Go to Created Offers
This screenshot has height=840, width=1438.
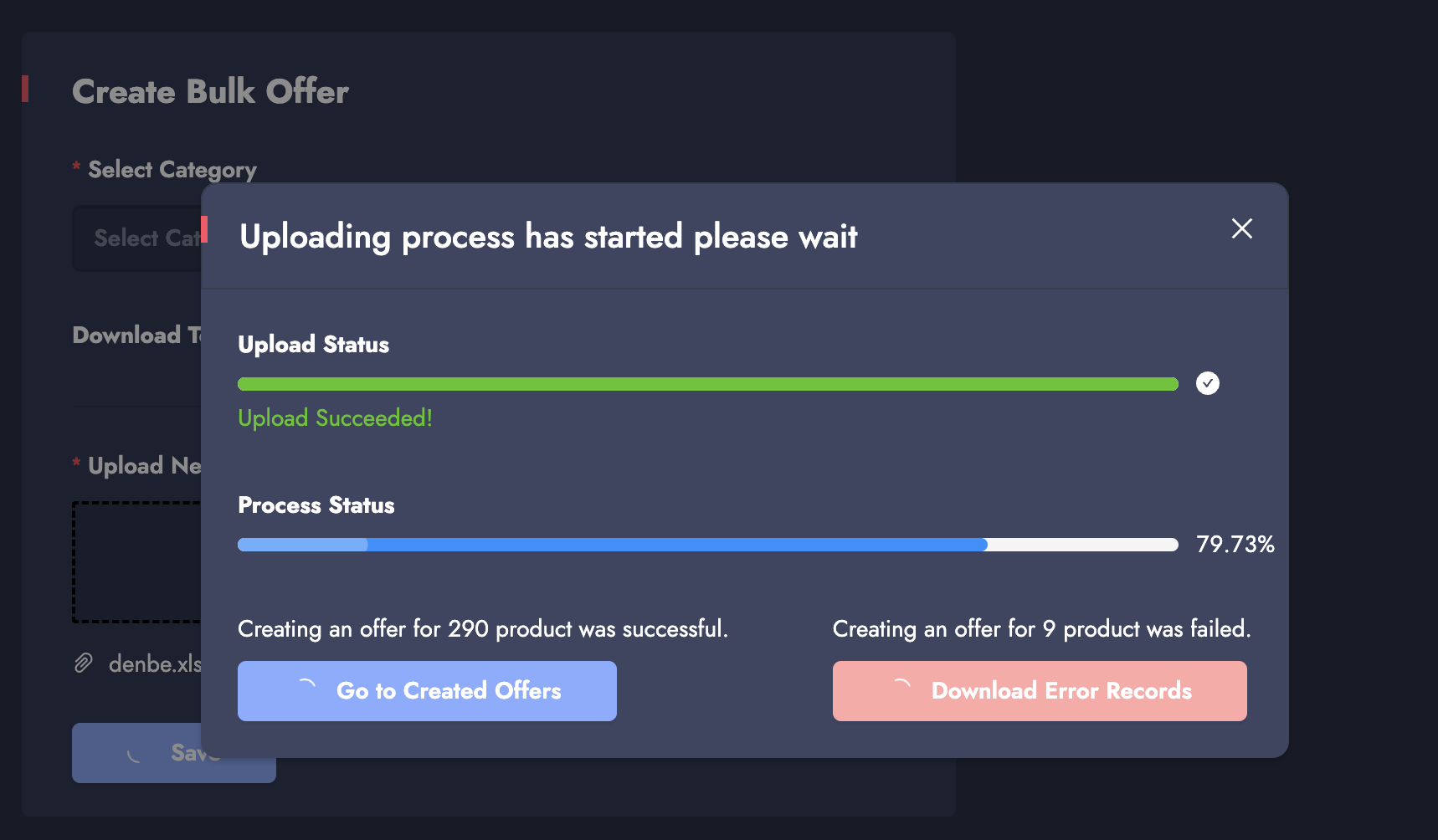pos(448,691)
